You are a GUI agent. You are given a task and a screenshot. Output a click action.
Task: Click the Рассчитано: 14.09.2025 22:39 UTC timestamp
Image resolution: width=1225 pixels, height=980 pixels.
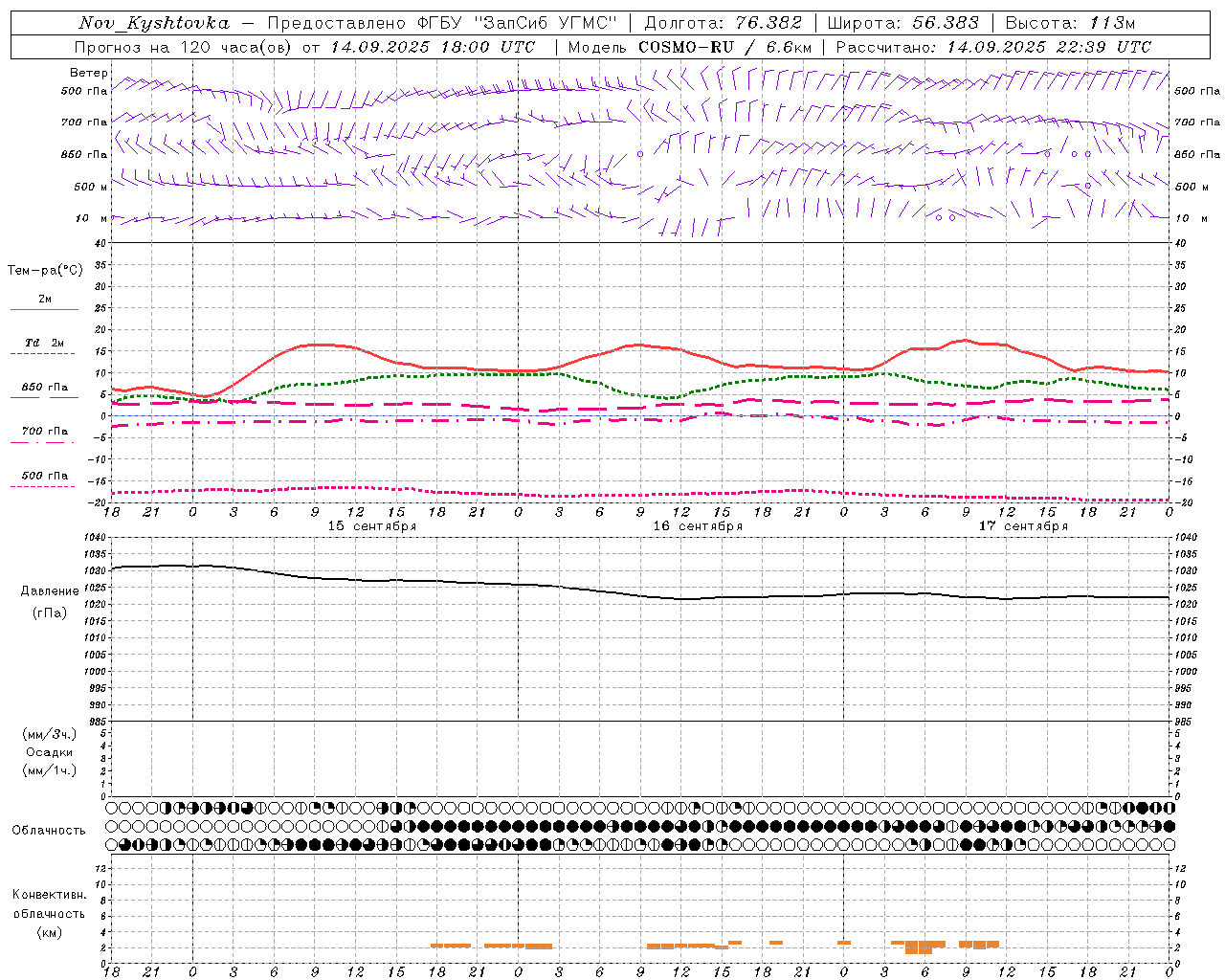993,47
